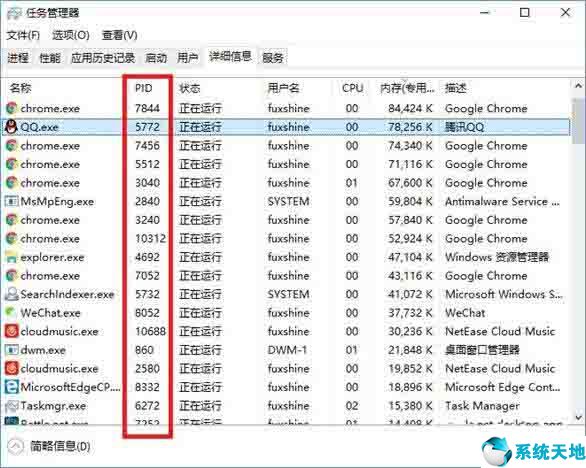Sort by the PID column header

click(x=144, y=88)
